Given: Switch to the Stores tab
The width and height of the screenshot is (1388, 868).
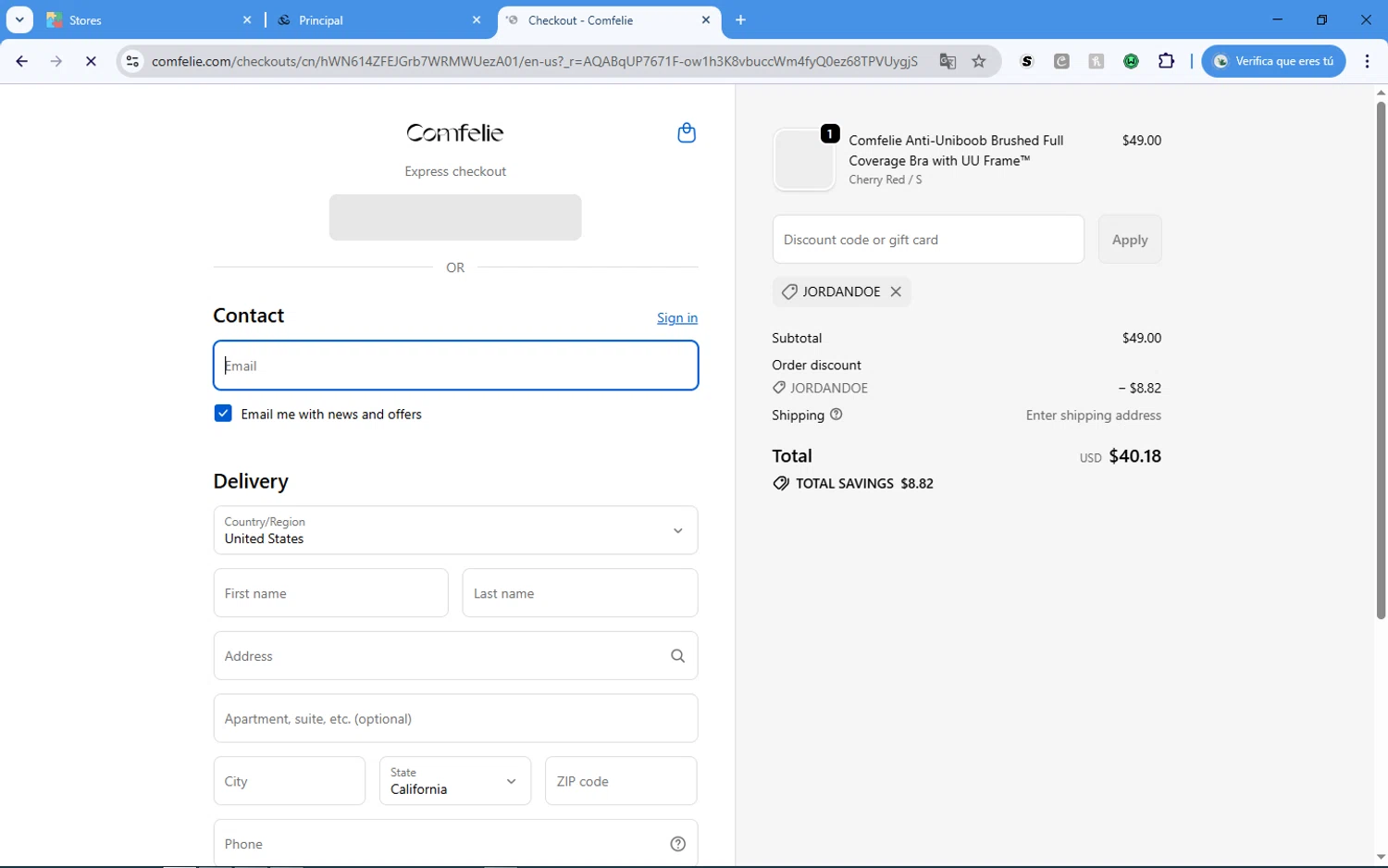Looking at the screenshot, I should 148,19.
